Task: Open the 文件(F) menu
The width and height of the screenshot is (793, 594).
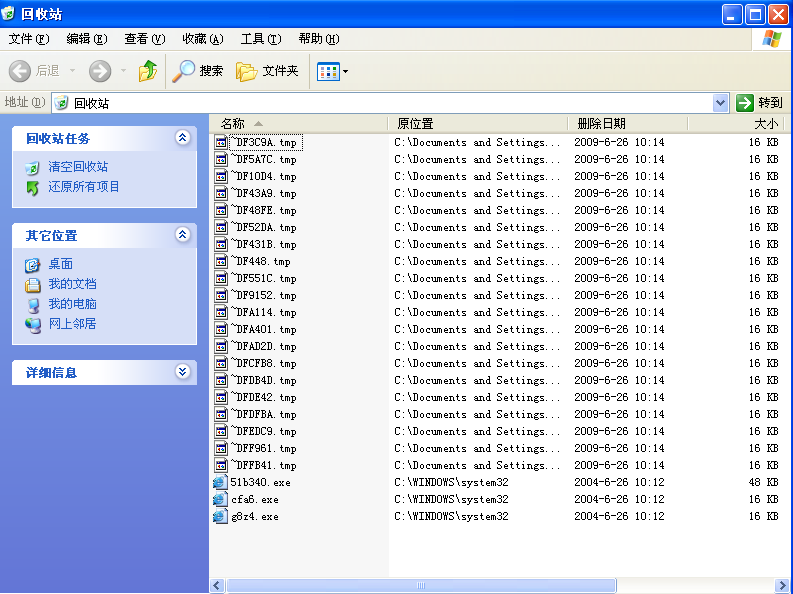Action: pos(29,39)
